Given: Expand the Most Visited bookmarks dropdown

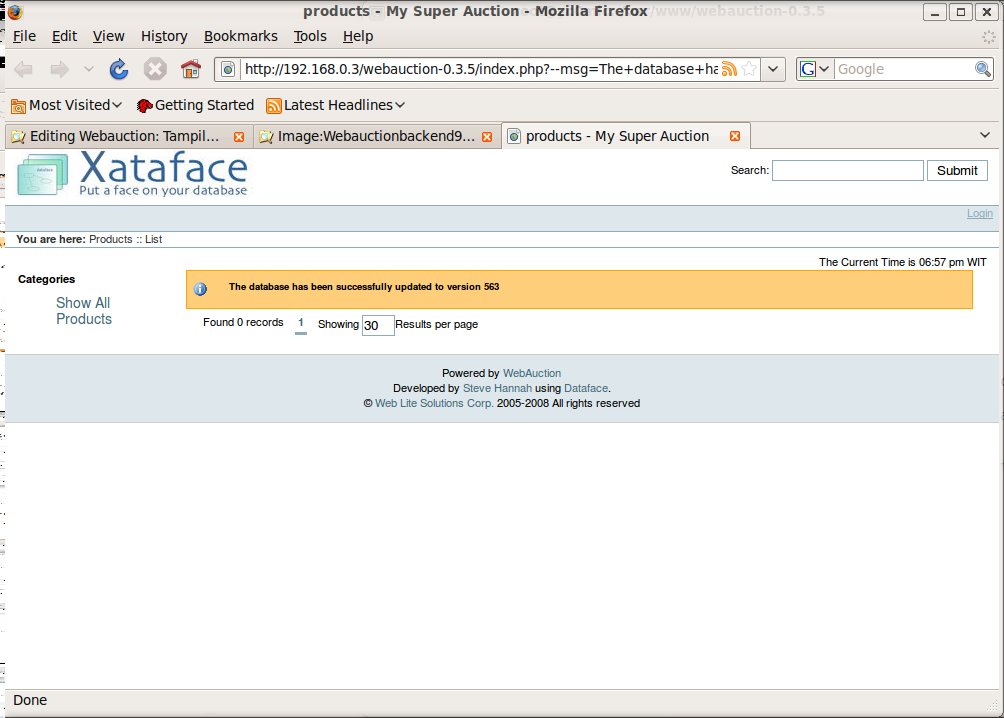Looking at the screenshot, I should pyautogui.click(x=66, y=105).
